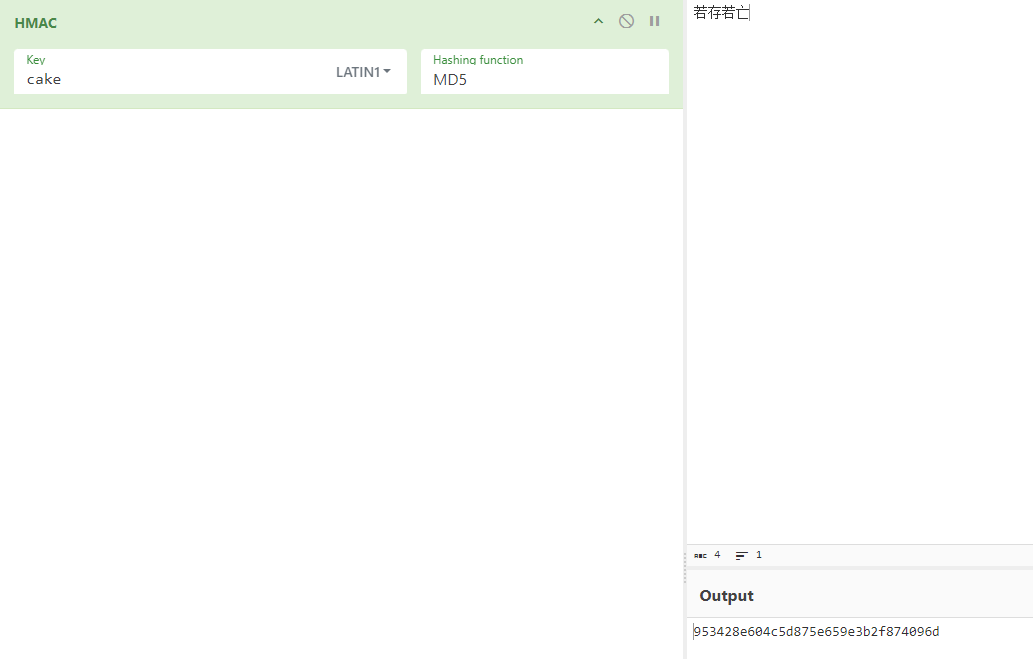Click the input character count icon
This screenshot has width=1033, height=659.
700,555
